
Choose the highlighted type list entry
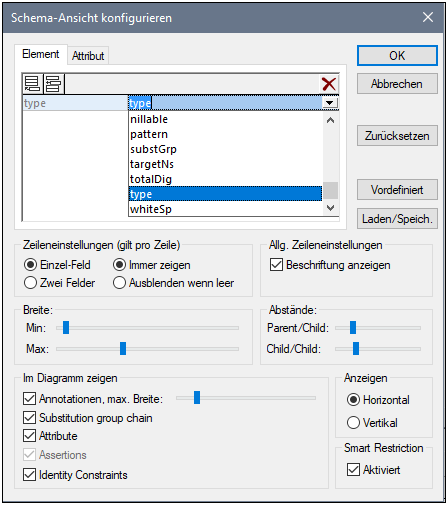(x=225, y=194)
